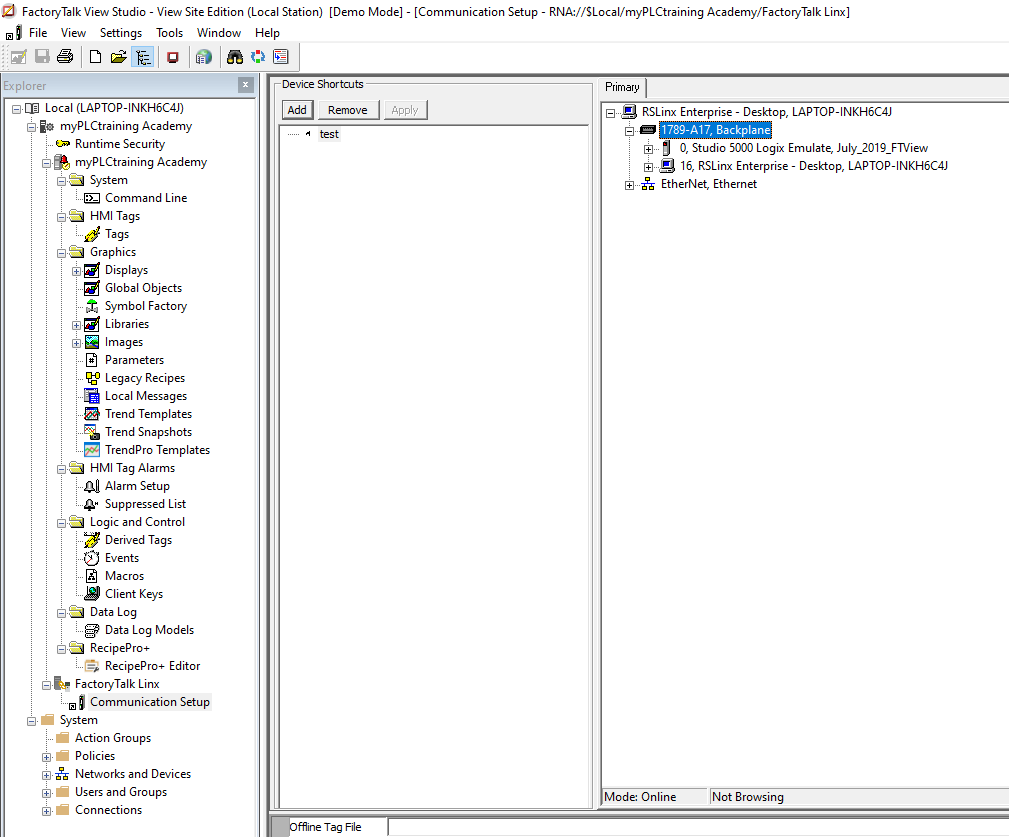Open the Macros icon
The width and height of the screenshot is (1009, 837).
click(92, 576)
